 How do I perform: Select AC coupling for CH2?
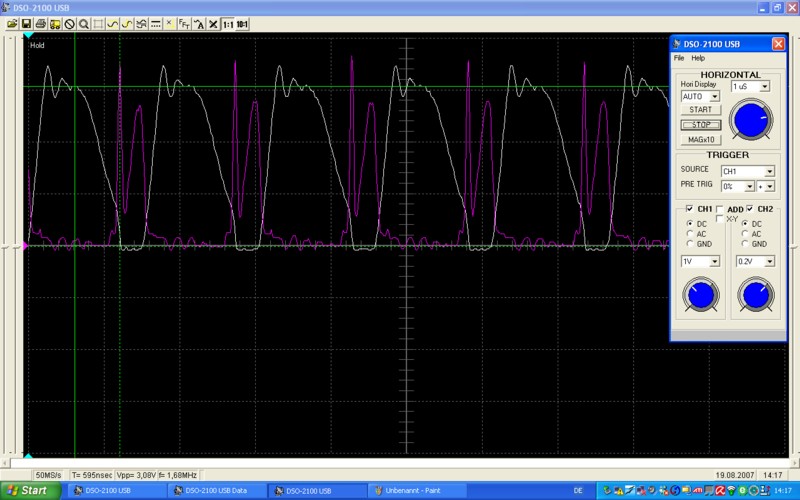pos(745,234)
